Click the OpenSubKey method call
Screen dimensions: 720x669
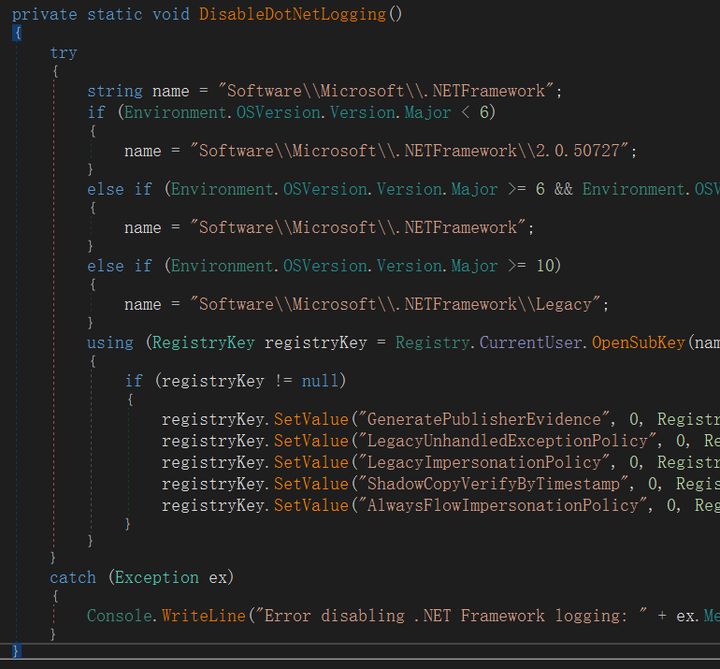pos(638,342)
